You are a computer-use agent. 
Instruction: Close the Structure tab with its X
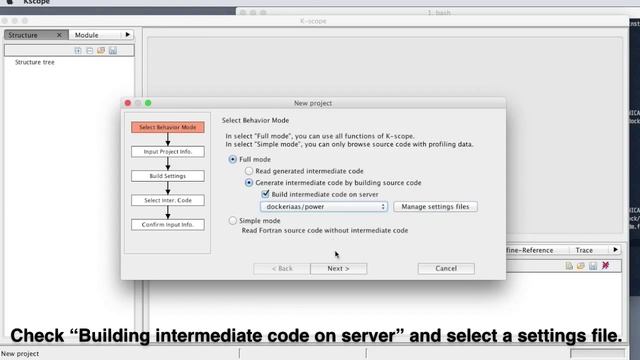[x=59, y=35]
